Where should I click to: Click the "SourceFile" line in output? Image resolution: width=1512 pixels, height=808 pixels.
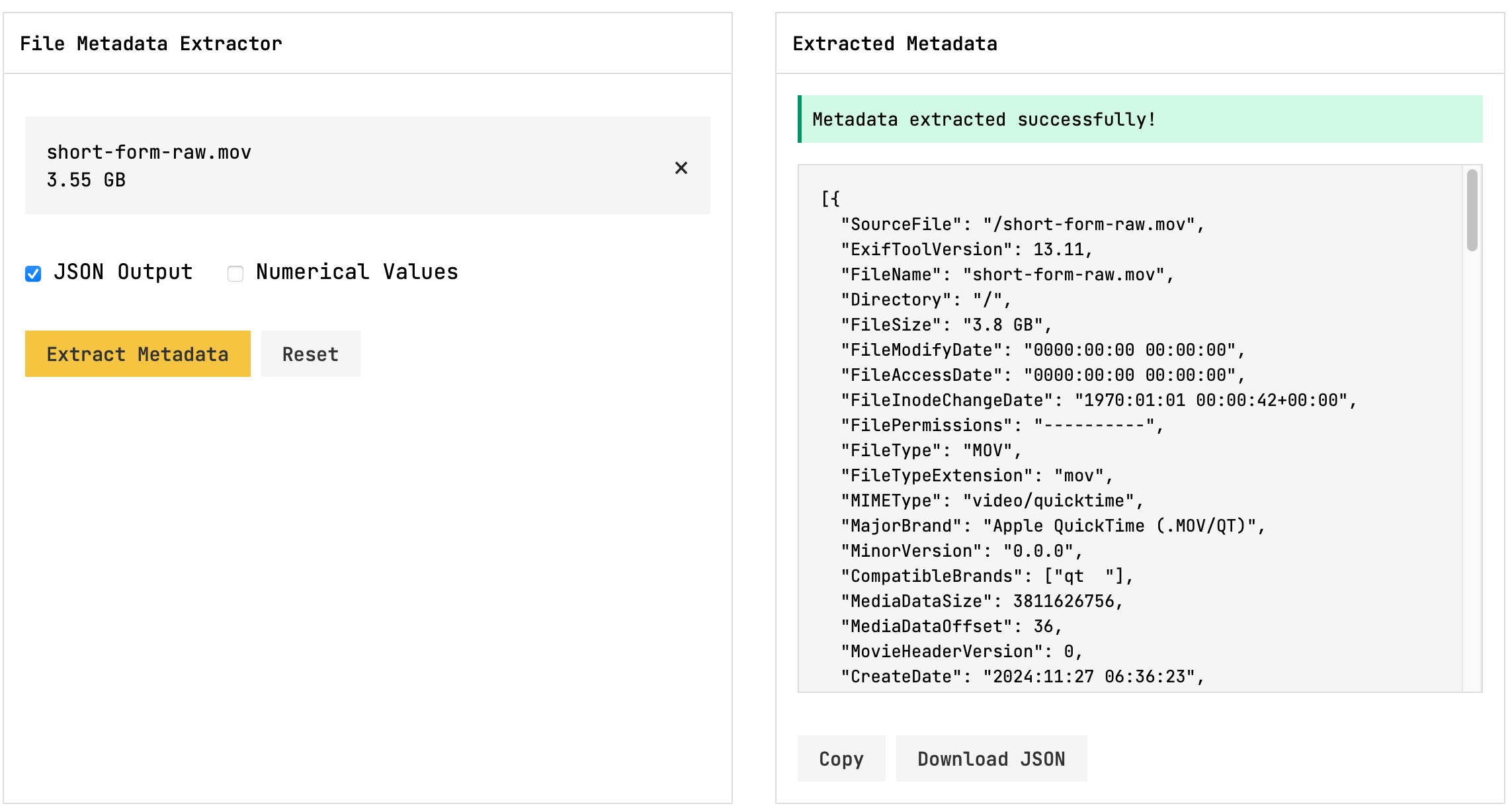click(1022, 224)
